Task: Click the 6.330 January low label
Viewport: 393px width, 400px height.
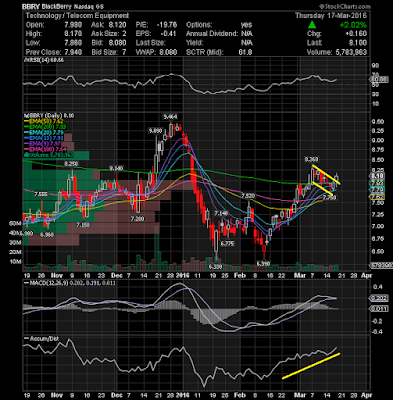Action: (215, 267)
